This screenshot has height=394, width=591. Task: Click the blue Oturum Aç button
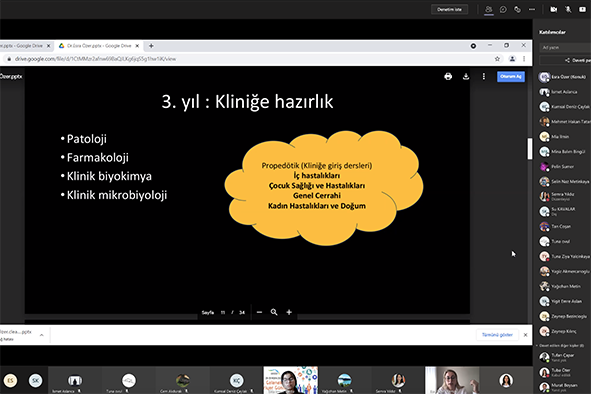click(x=511, y=77)
